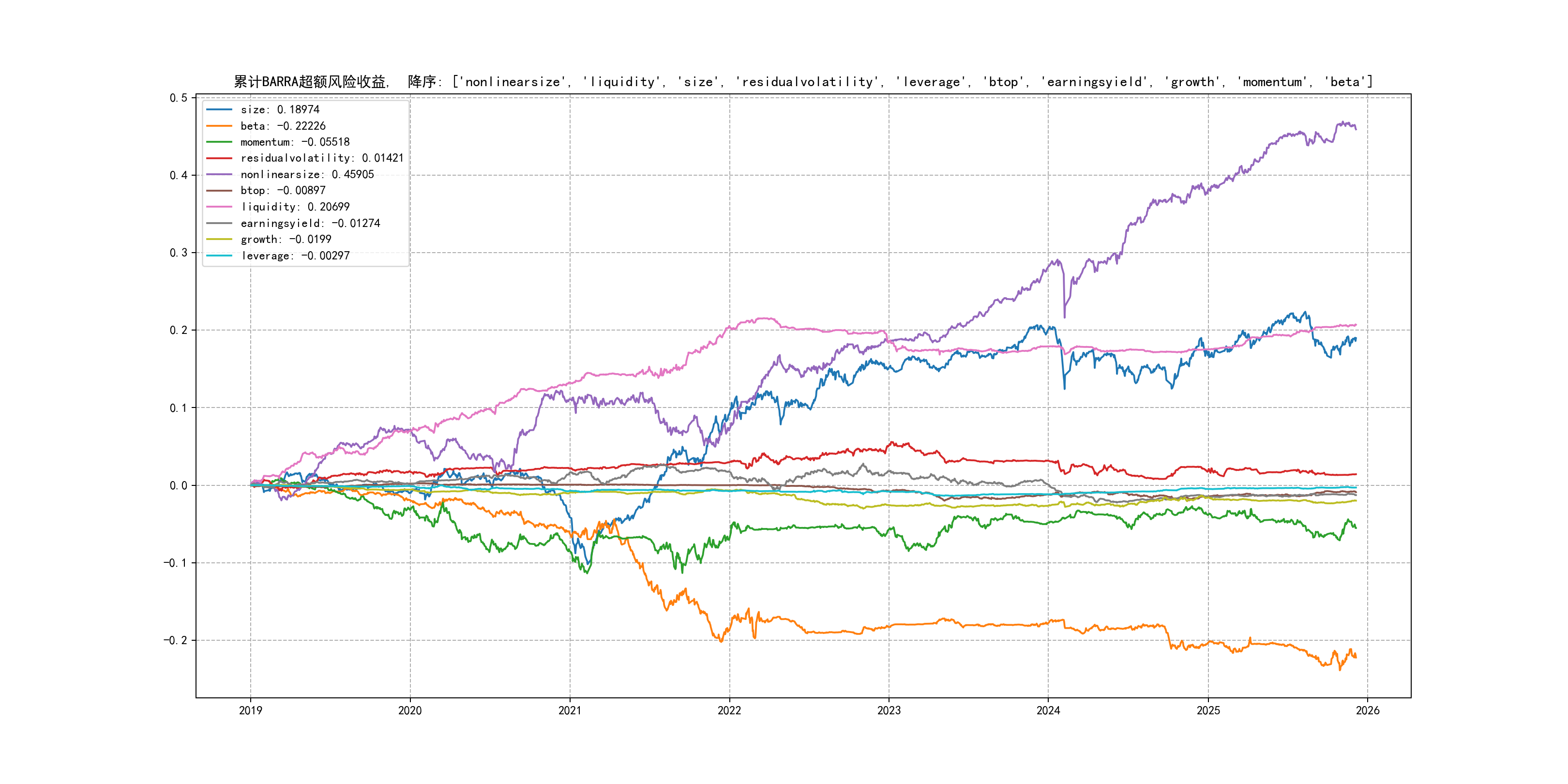This screenshot has height=784, width=1568.
Task: Click the blue size legend line swatch
Action: 219,109
